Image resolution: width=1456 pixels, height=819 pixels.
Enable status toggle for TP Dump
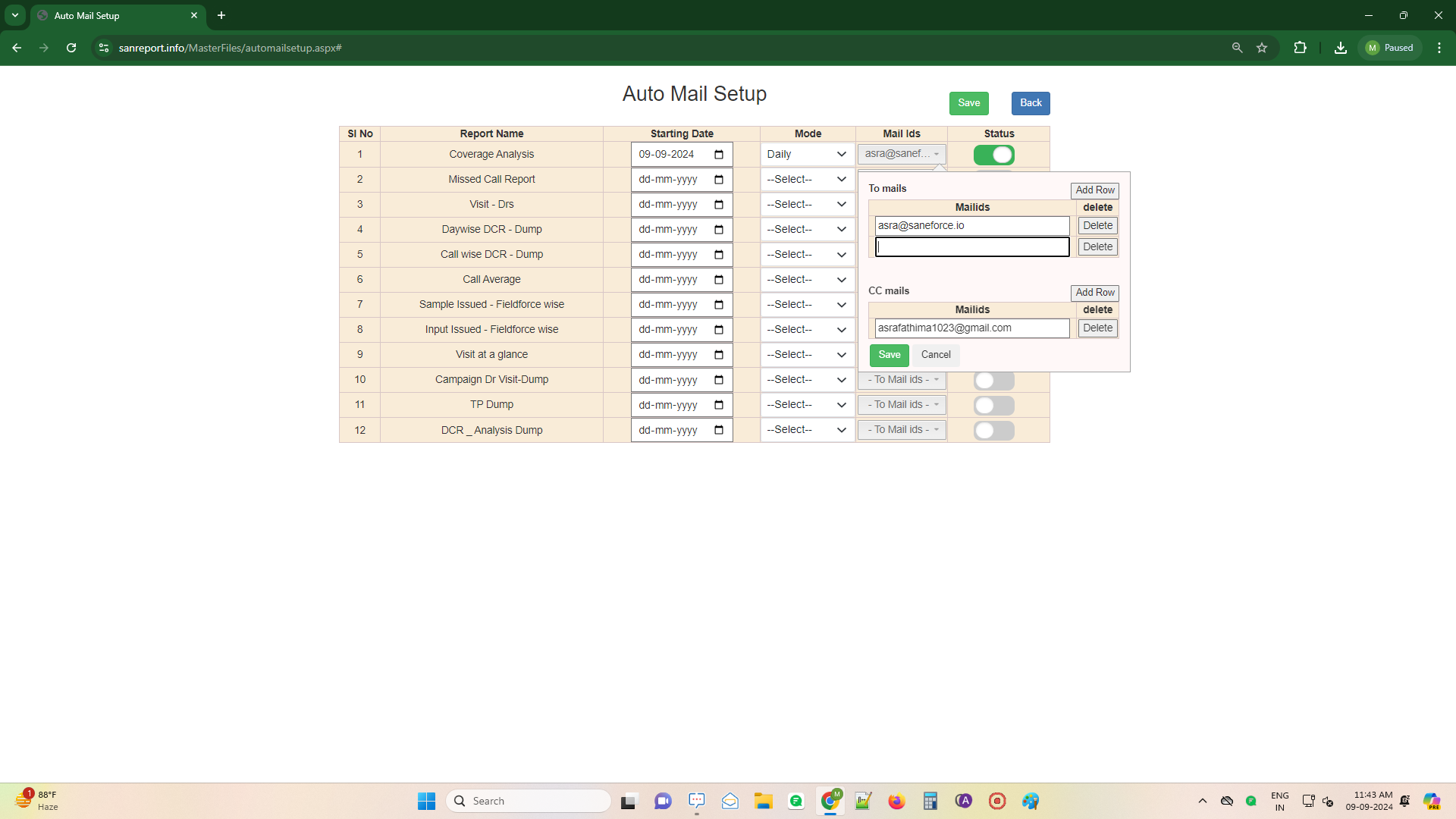coord(993,405)
